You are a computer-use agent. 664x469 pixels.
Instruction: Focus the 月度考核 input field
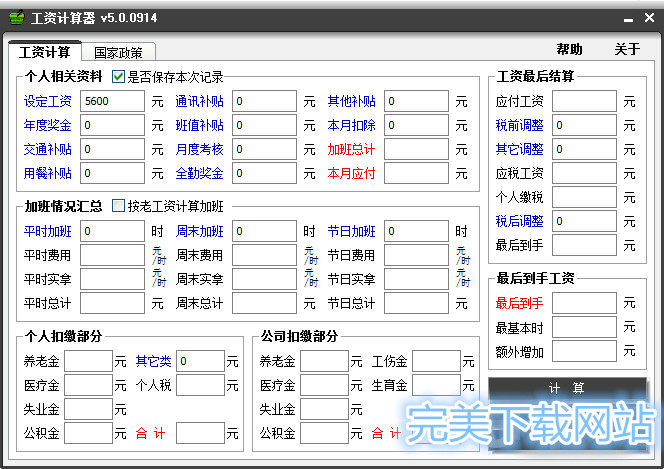pos(264,149)
